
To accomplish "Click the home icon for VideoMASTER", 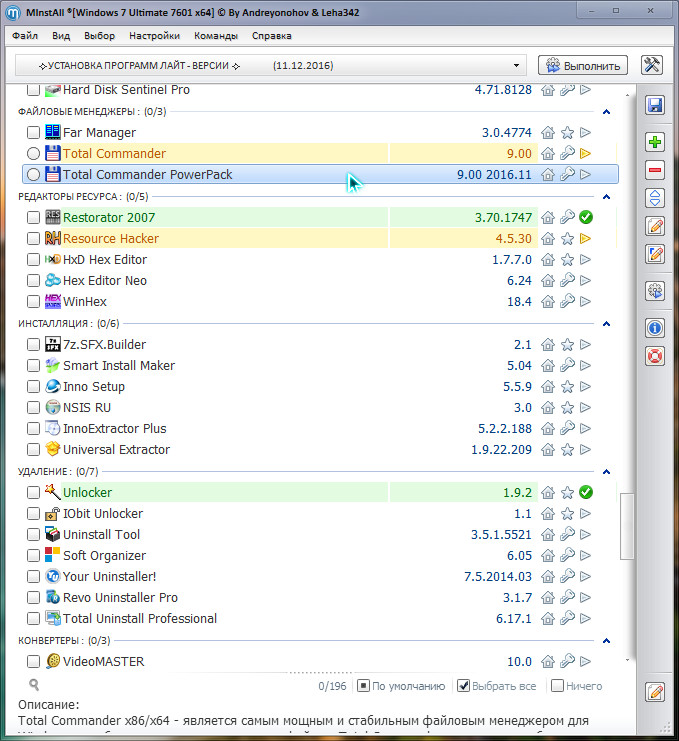I will click(x=548, y=662).
